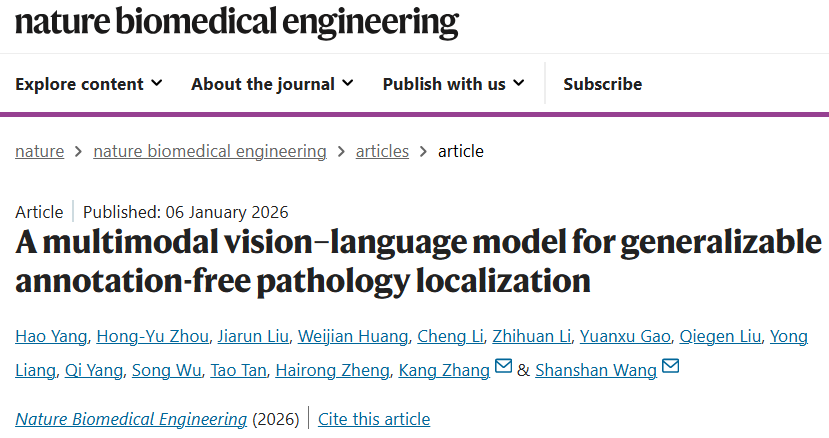
Task: Open corresponding author Shanshan Wang
Action: tap(596, 370)
